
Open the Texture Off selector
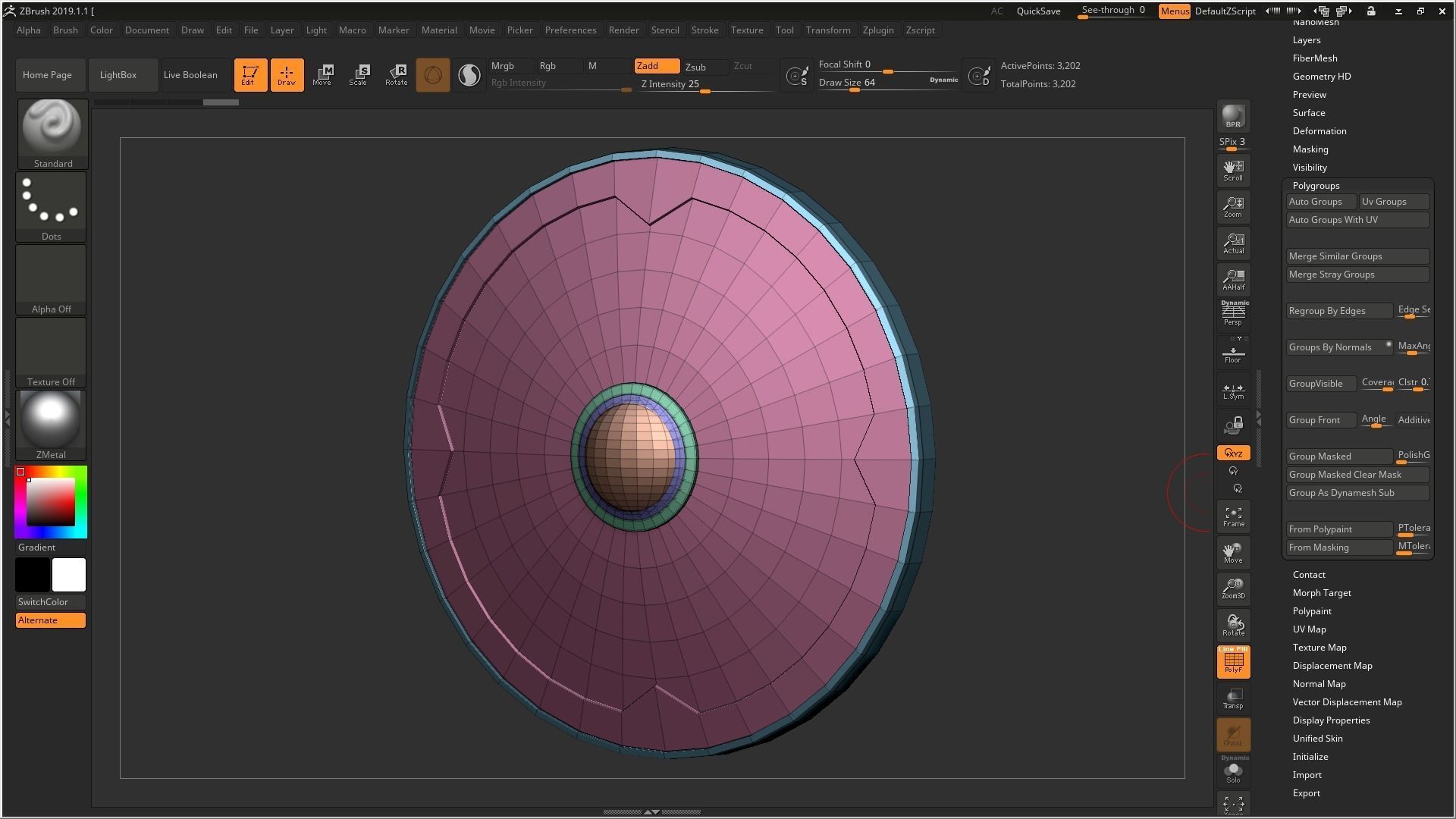(x=51, y=352)
